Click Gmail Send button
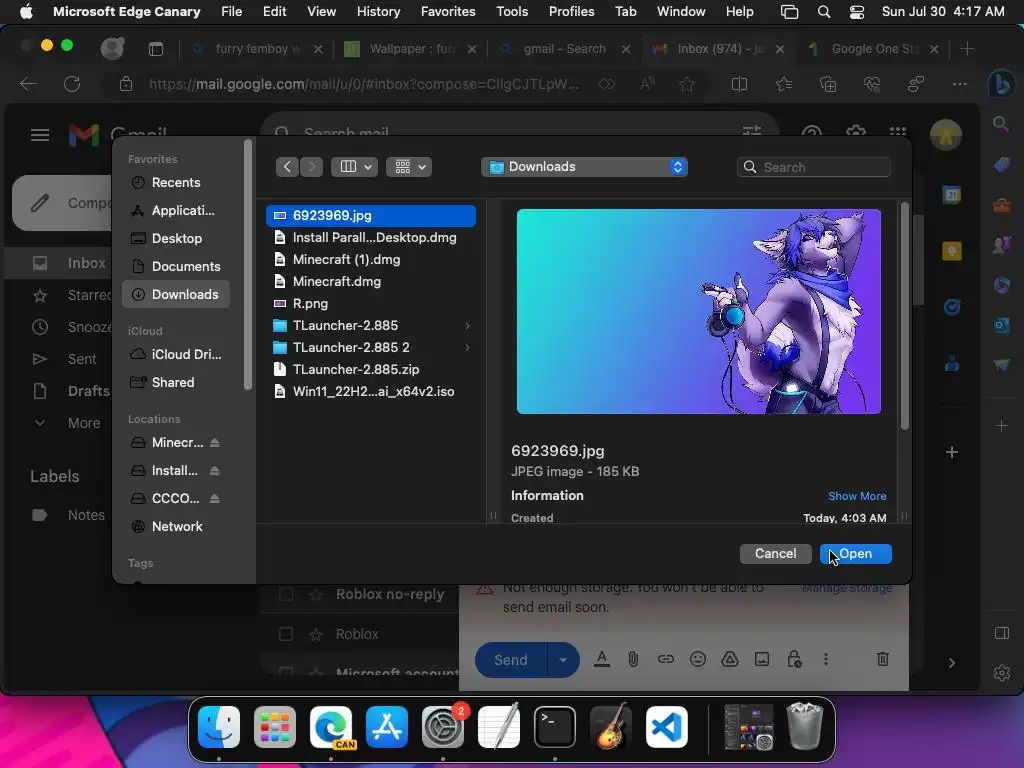This screenshot has width=1024, height=768. [x=511, y=660]
